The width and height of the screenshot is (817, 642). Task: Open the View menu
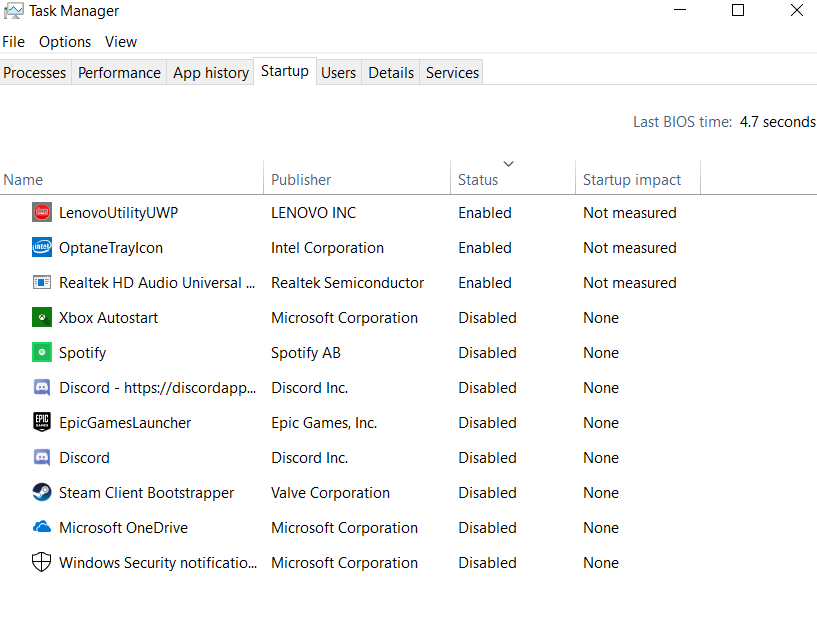[x=121, y=42]
